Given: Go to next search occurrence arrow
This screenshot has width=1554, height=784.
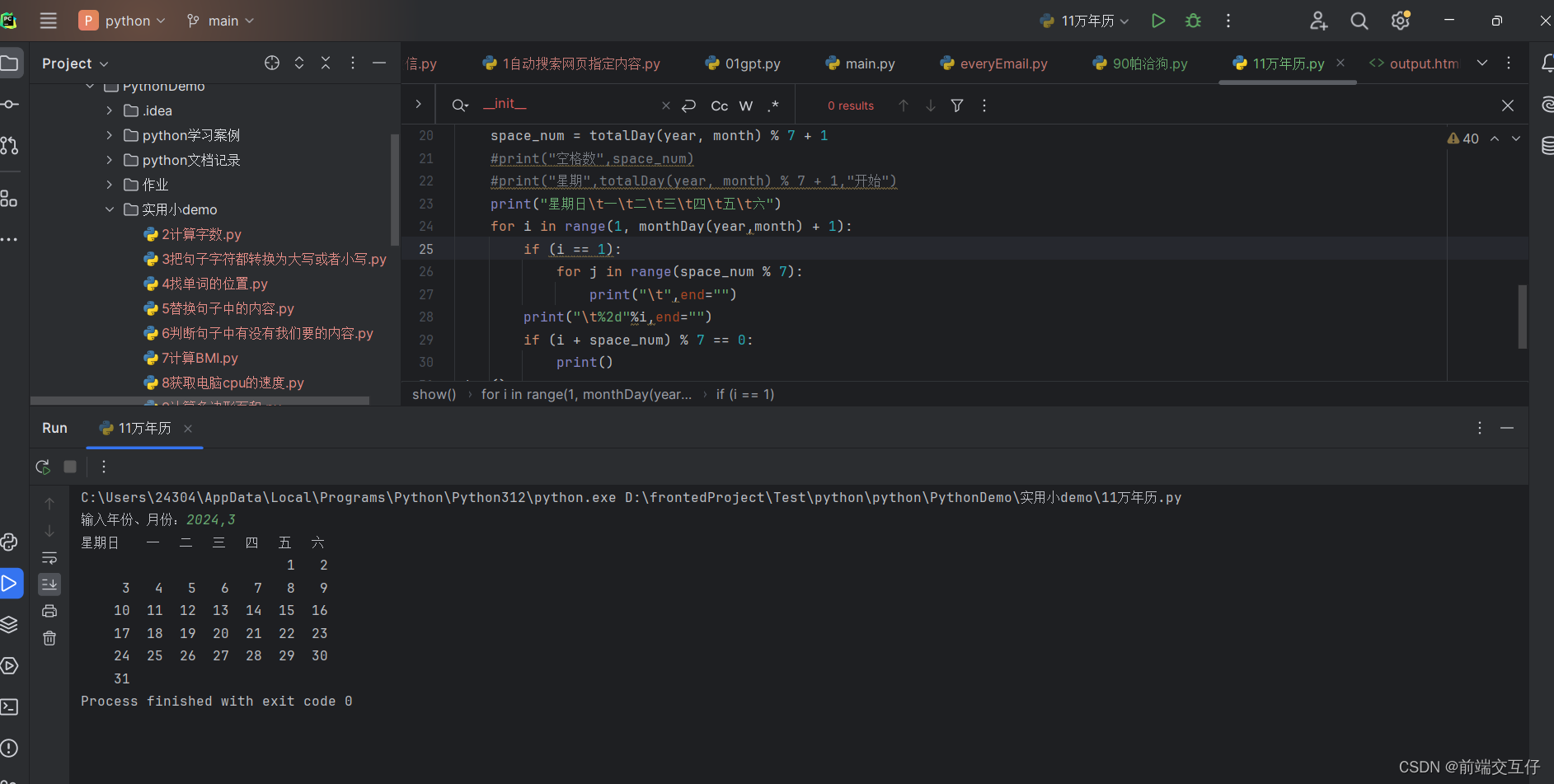Looking at the screenshot, I should click(931, 106).
